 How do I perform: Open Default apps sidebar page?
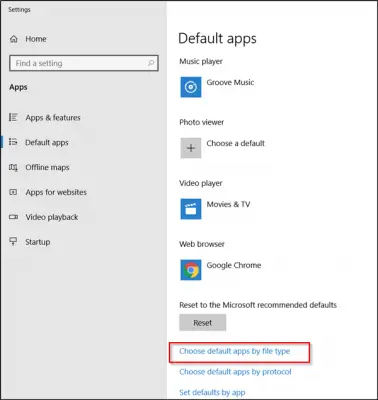47,143
